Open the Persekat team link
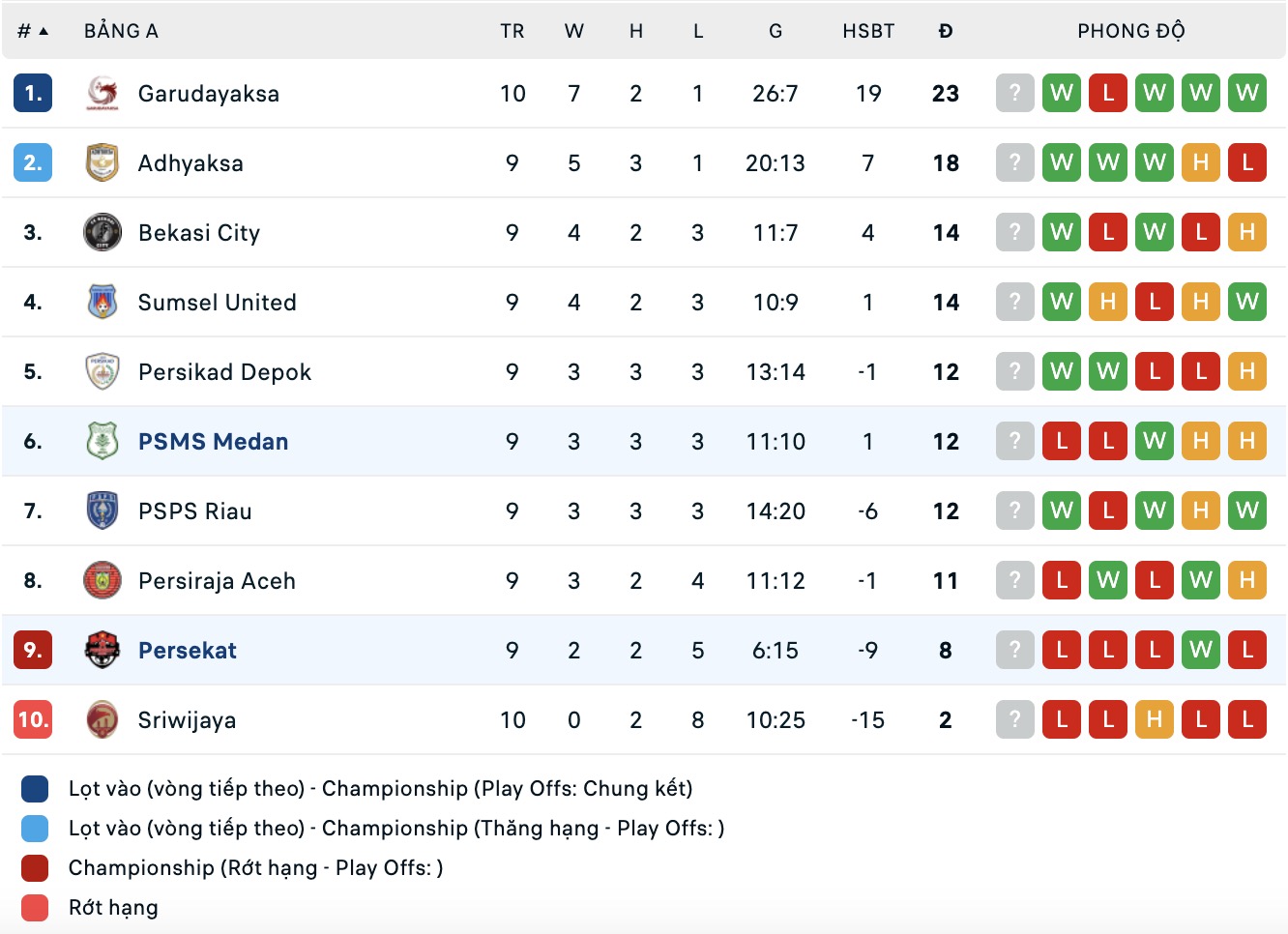Screen dimensions: 1288x934 (187, 651)
